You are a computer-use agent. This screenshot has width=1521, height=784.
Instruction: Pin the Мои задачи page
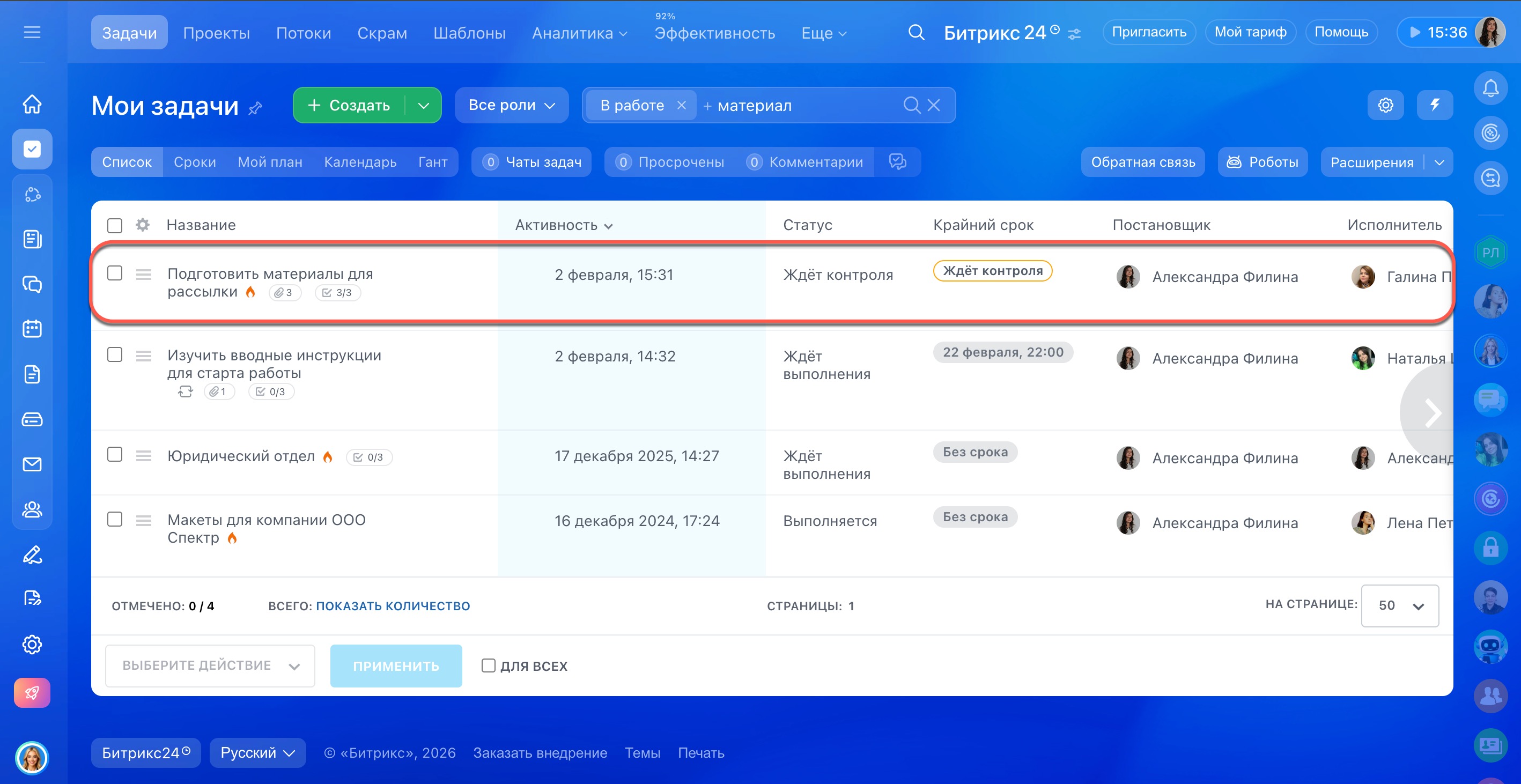tap(255, 108)
